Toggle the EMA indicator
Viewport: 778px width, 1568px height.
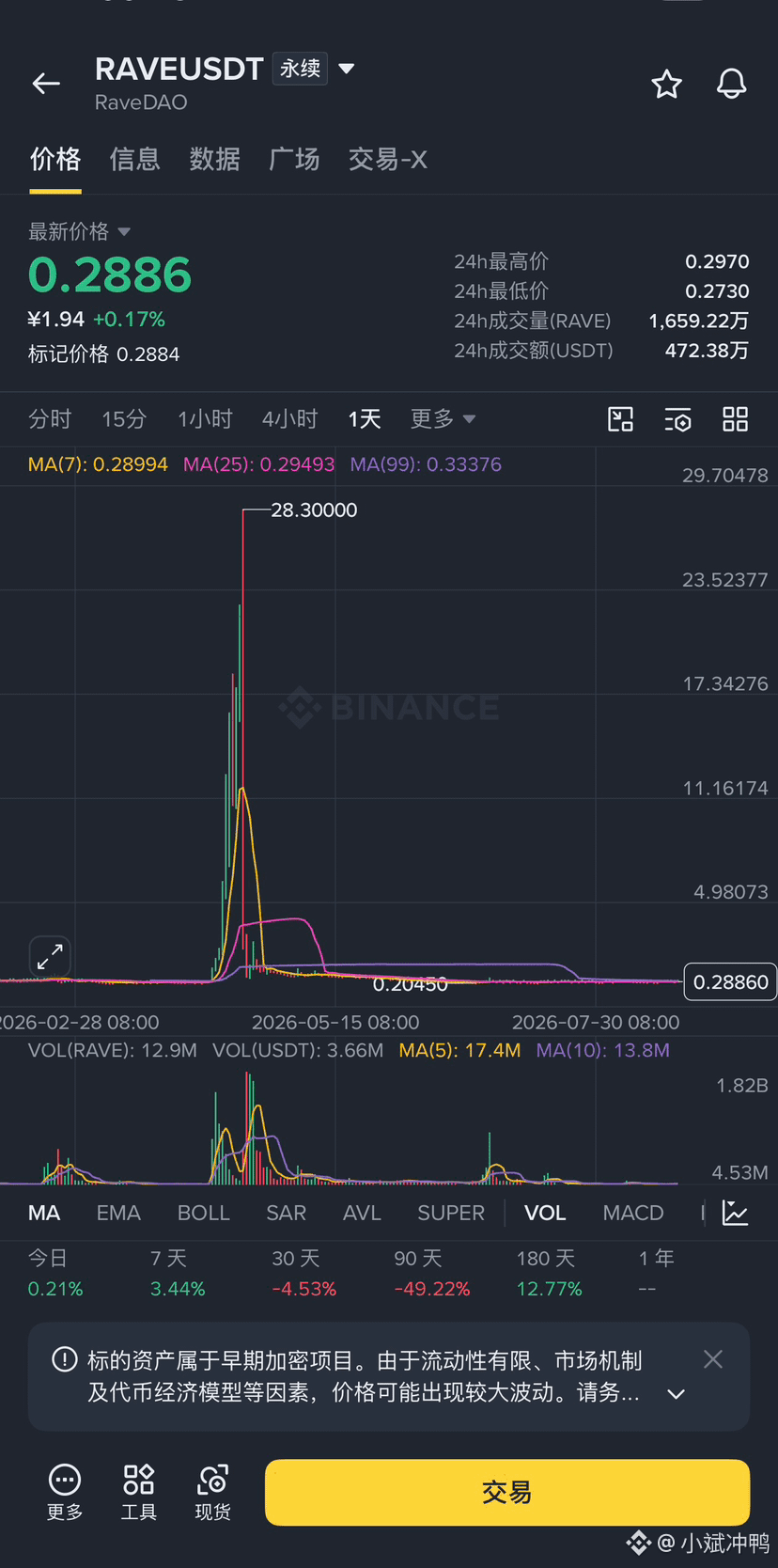[118, 1213]
